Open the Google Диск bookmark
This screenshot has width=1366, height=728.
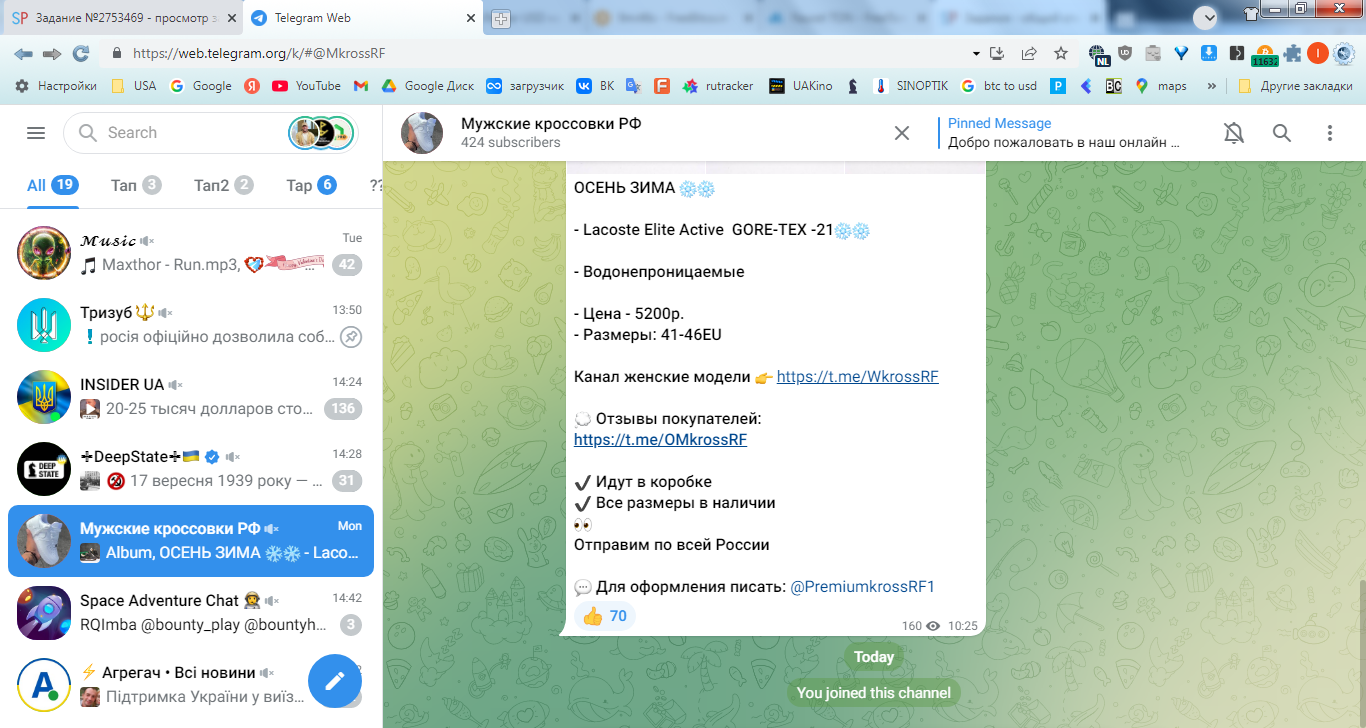427,86
